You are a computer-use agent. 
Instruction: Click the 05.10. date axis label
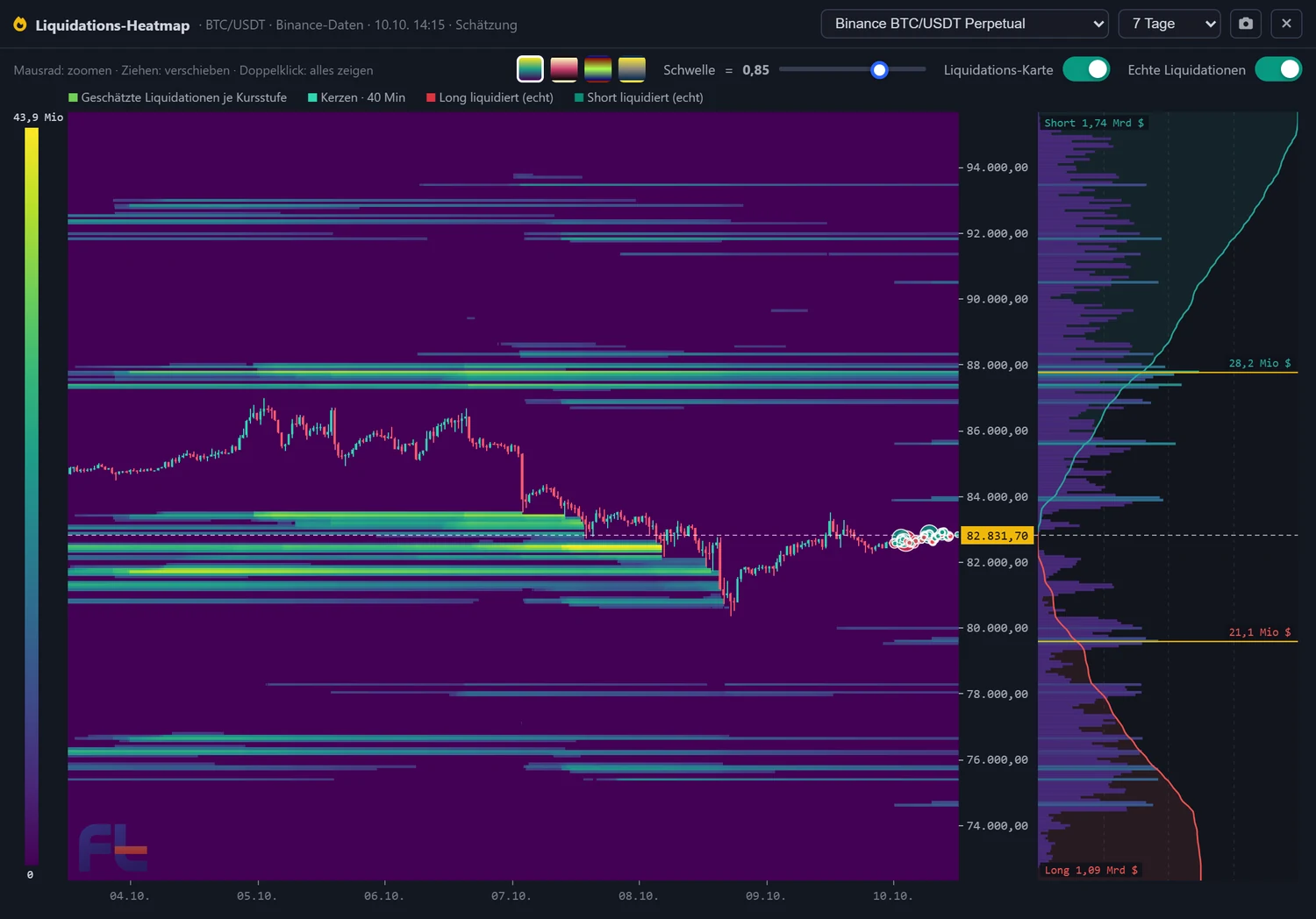[x=257, y=895]
